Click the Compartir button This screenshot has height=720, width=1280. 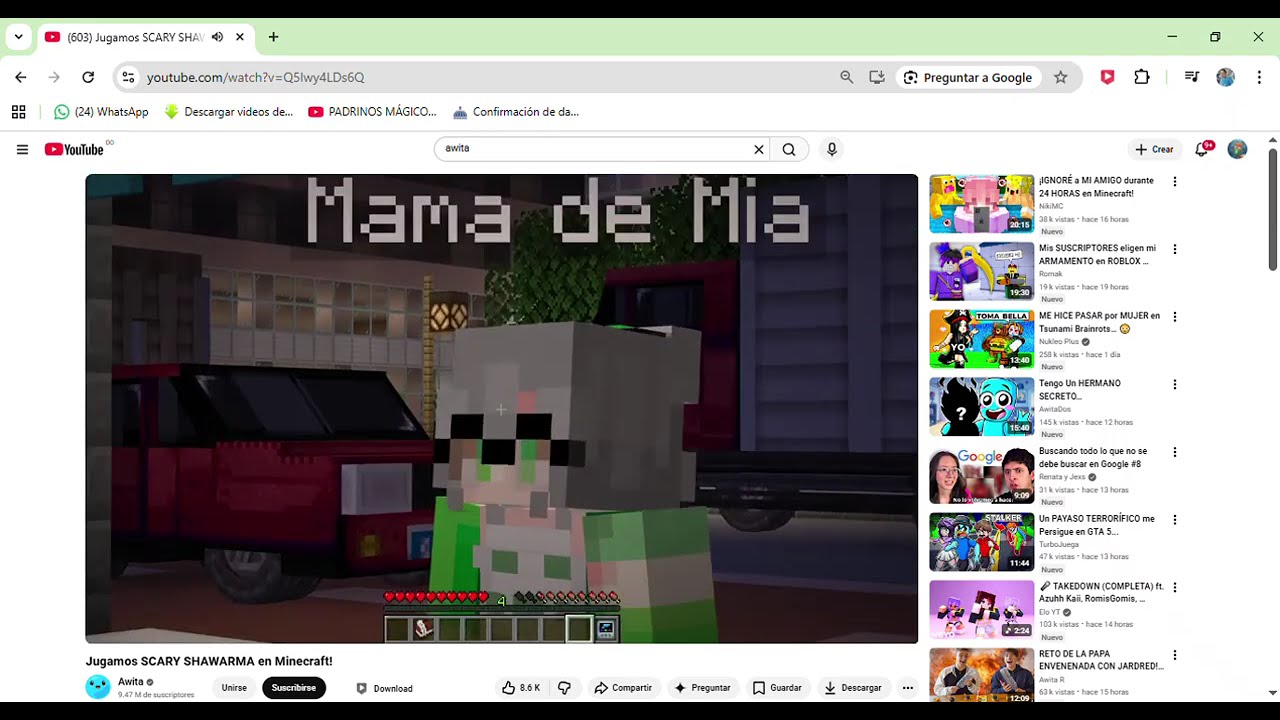(622, 688)
